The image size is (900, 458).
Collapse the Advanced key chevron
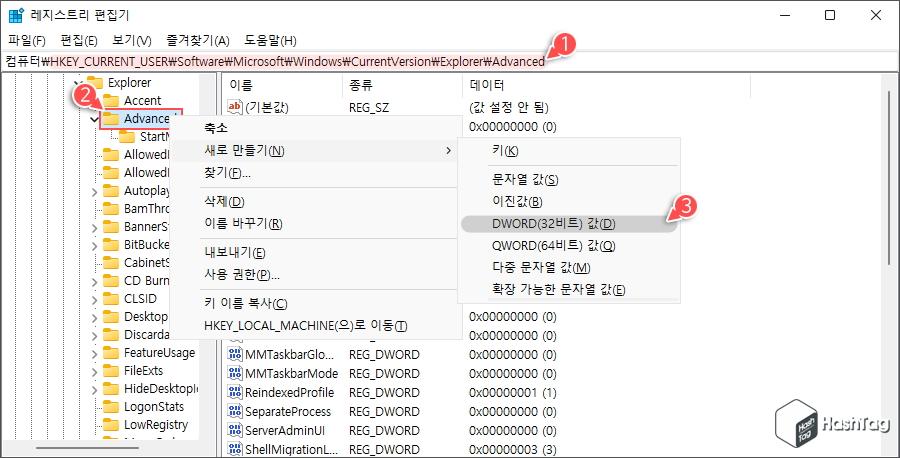[94, 119]
